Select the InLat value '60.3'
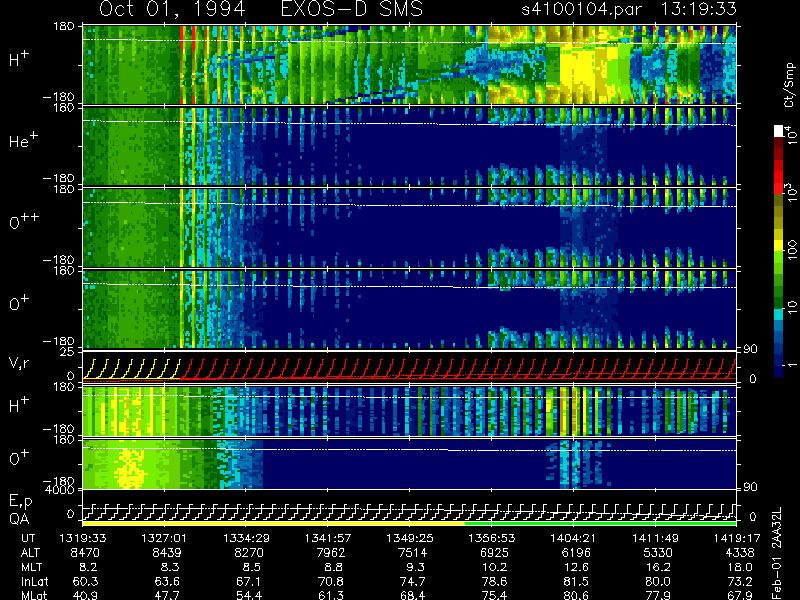Image resolution: width=800 pixels, height=600 pixels. (85, 581)
